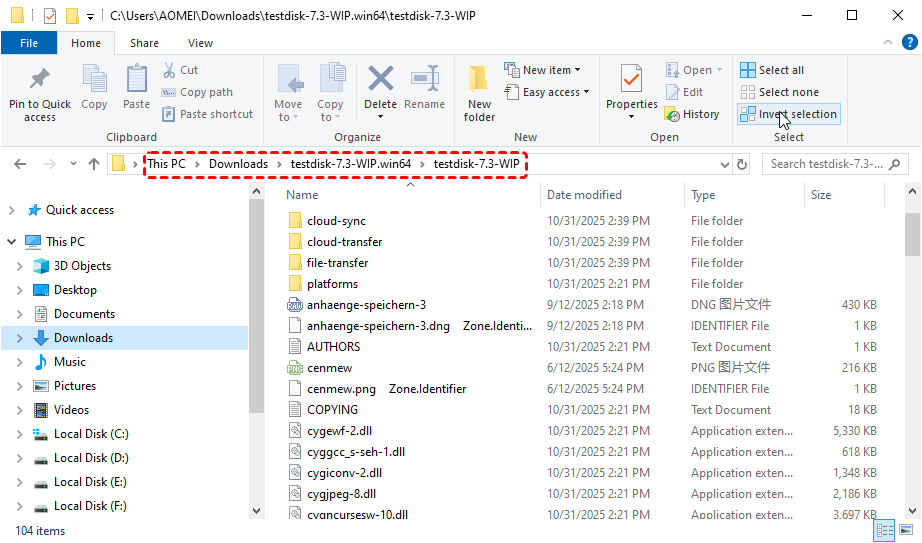Viewport: 922px width, 543px height.
Task: Click the Search testdisk-7.3 input box
Action: pos(826,164)
